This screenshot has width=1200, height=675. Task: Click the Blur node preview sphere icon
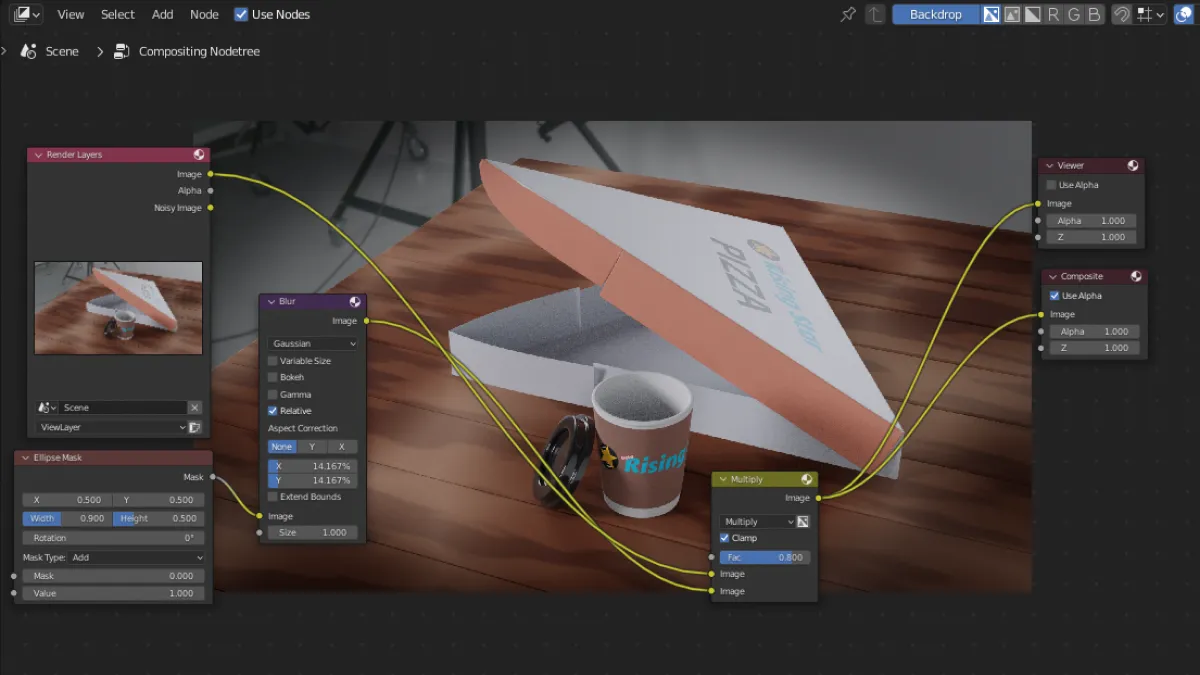pos(355,302)
